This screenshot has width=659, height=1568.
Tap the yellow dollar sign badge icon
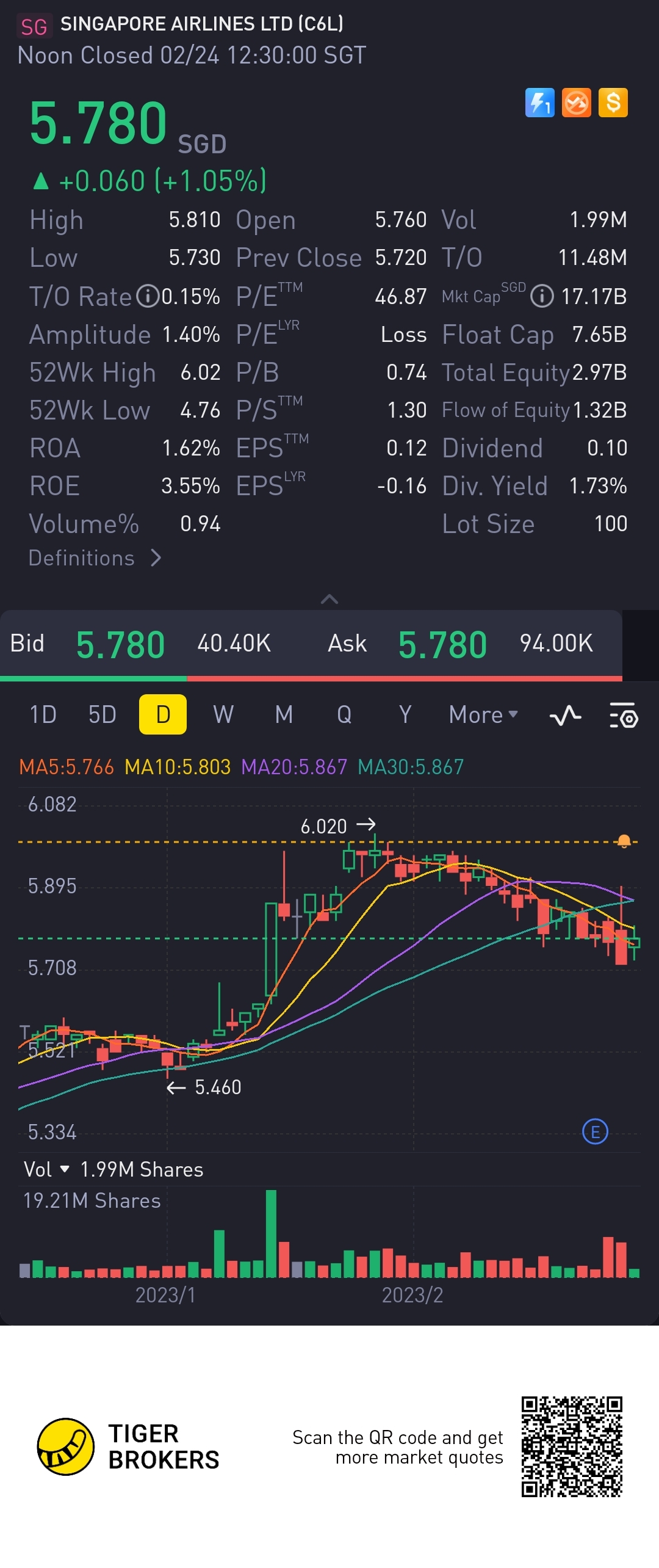pyautogui.click(x=613, y=103)
